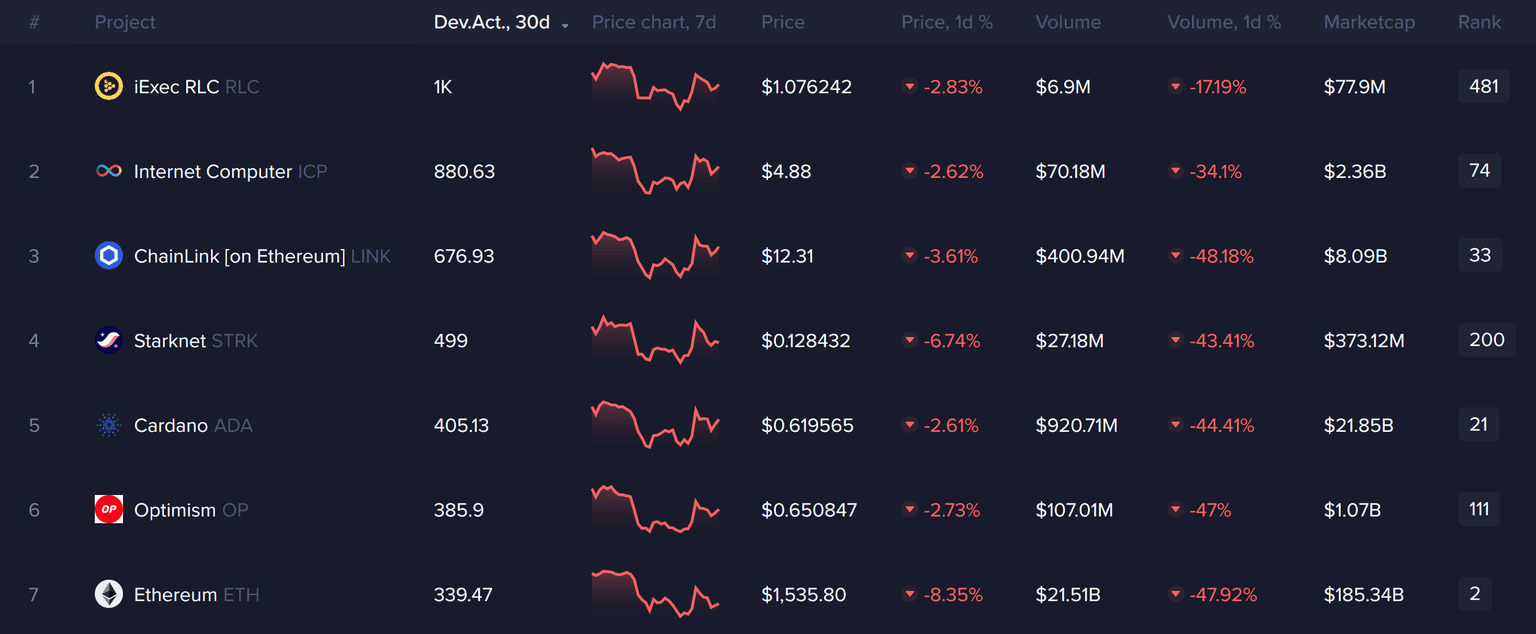Sort by Price, 1d % column
This screenshot has width=1536, height=634.
tap(946, 22)
